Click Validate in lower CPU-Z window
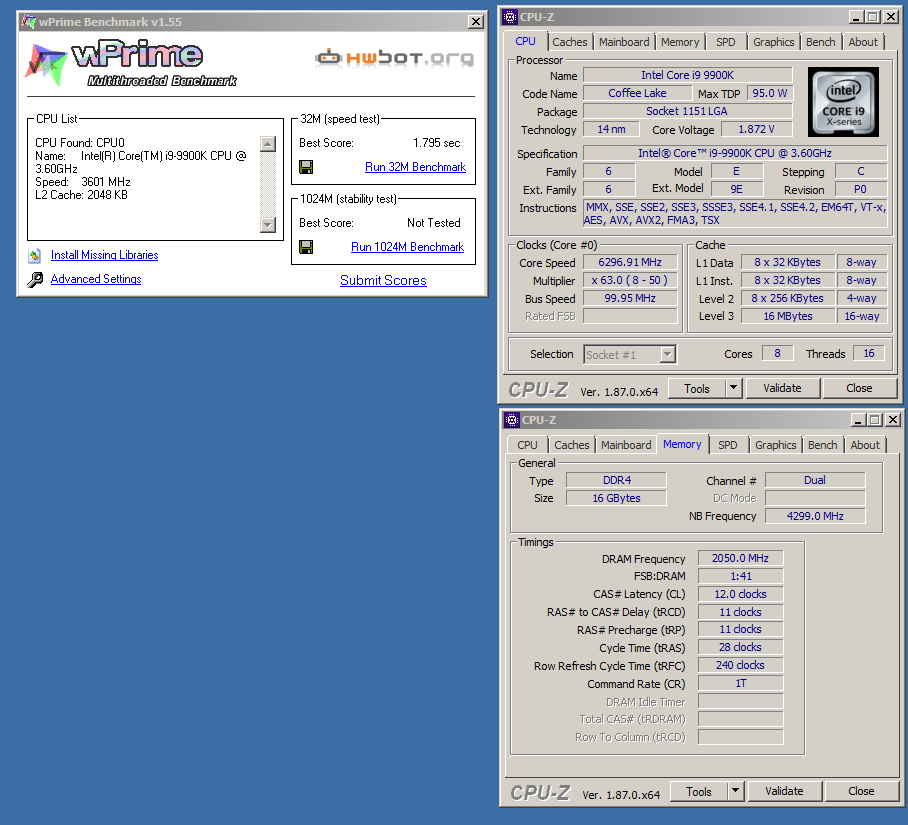The height and width of the screenshot is (825, 908). 783,791
